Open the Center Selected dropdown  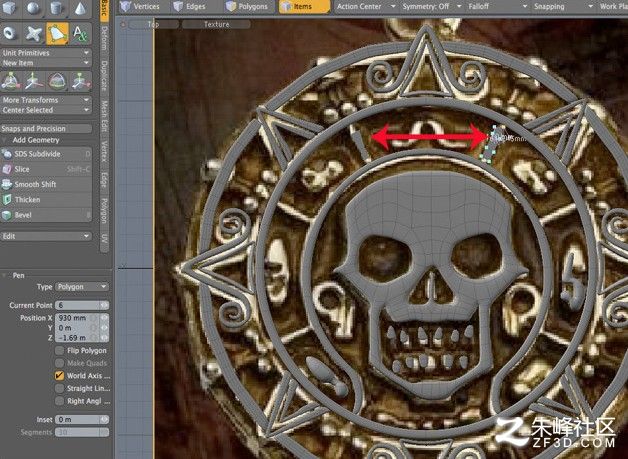(46, 110)
